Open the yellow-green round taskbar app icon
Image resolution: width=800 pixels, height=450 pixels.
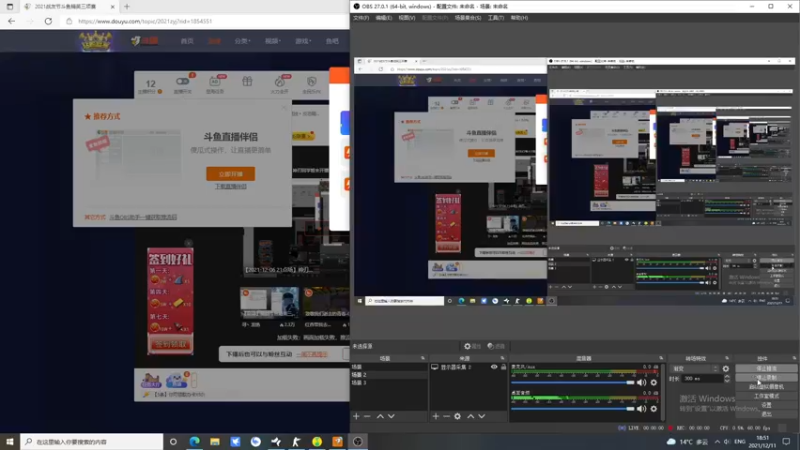point(317,441)
